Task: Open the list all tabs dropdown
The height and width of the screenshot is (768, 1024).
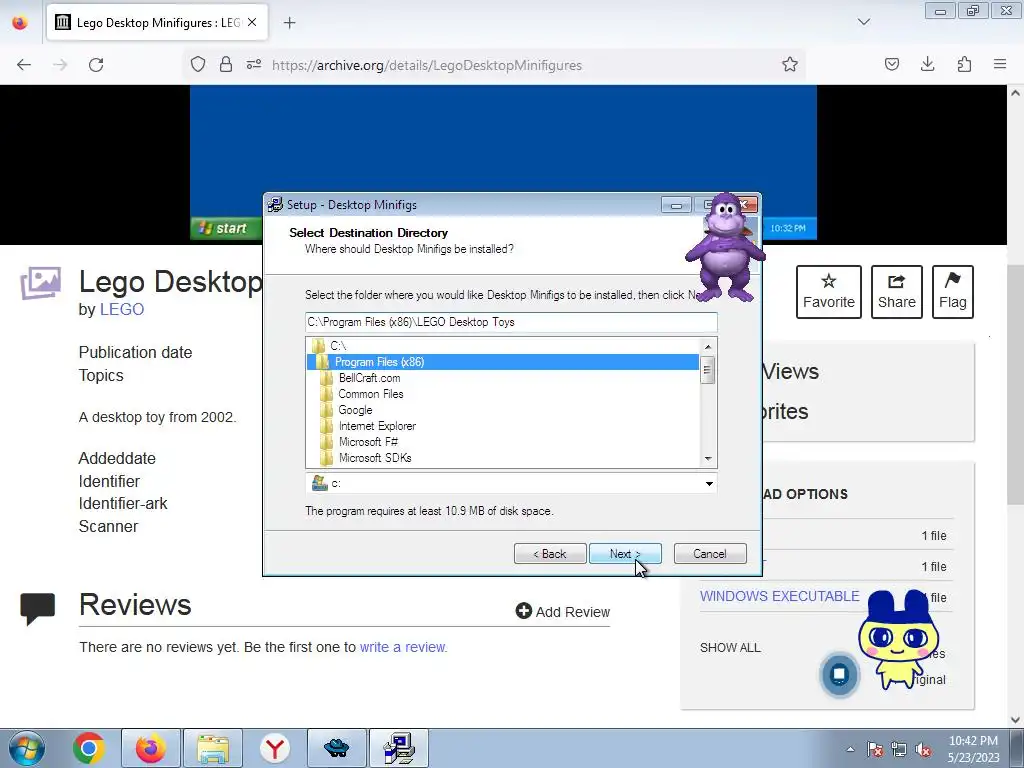Action: (864, 22)
